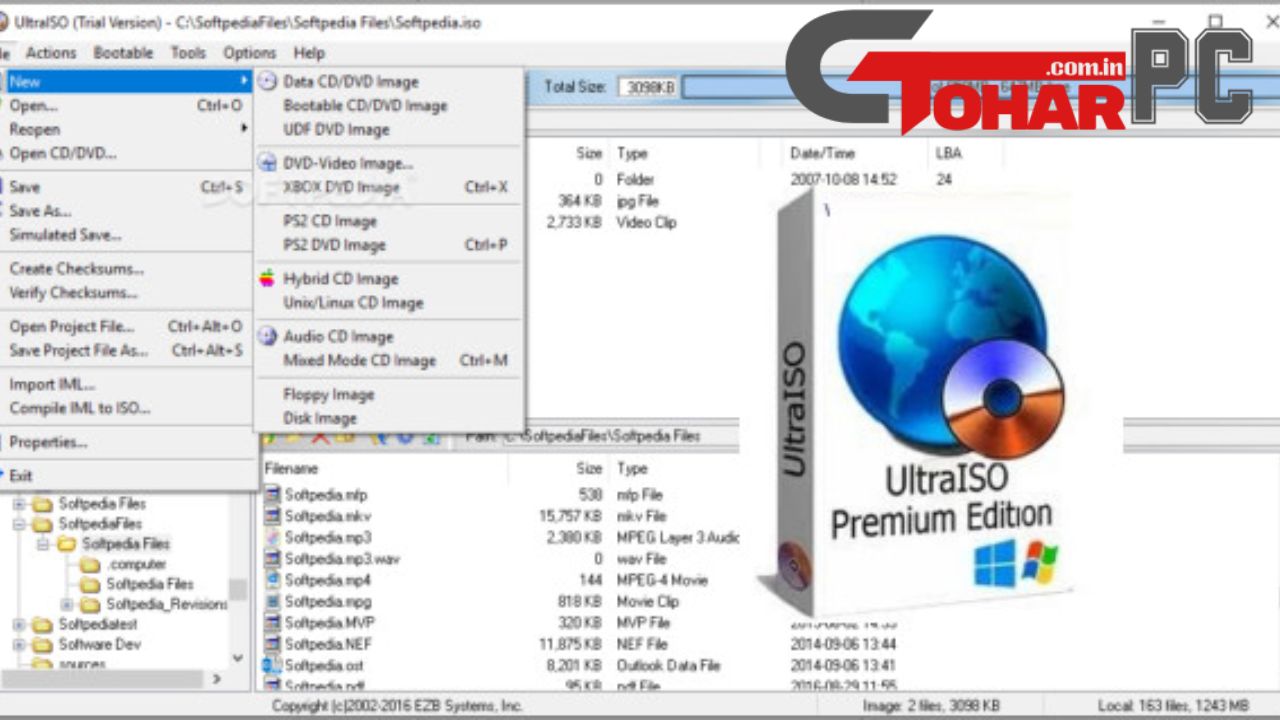Click the Softpedia.mkv file icon
The image size is (1280, 720).
coord(272,516)
